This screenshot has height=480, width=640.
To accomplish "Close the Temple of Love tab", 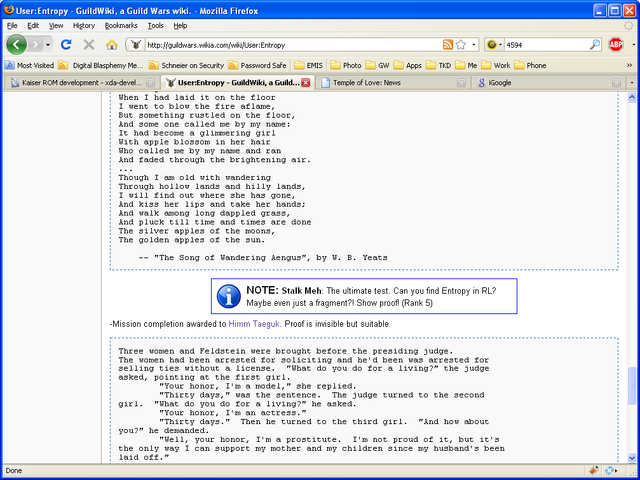I will point(461,83).
